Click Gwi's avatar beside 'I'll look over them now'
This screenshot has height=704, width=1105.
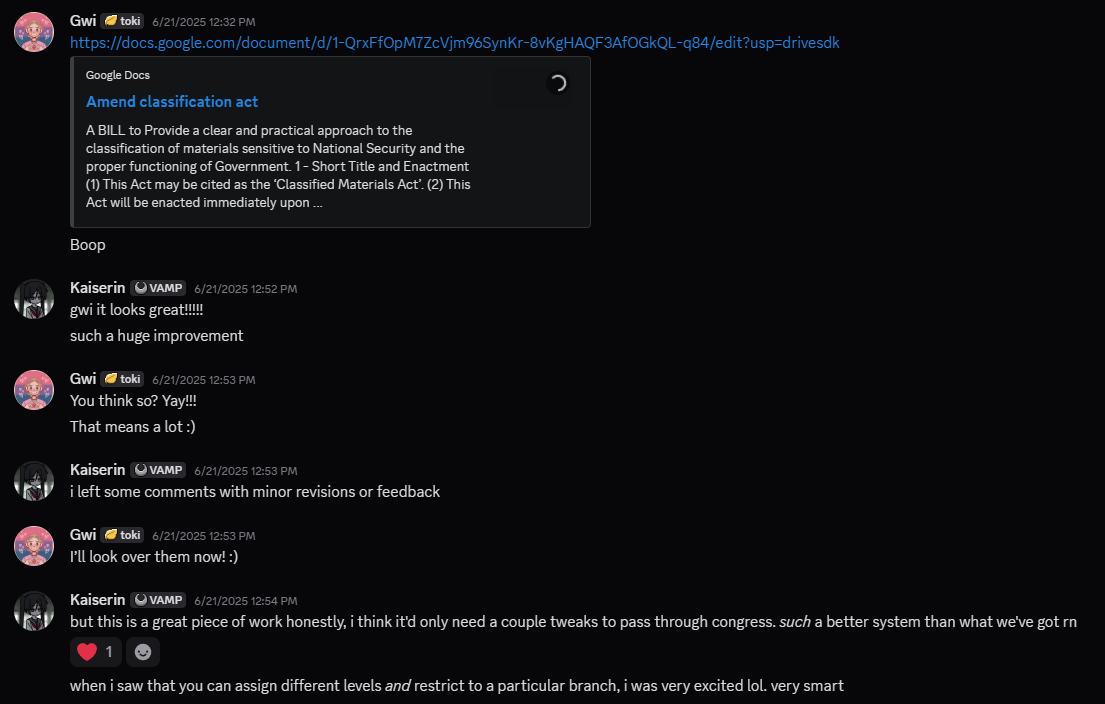click(x=34, y=546)
